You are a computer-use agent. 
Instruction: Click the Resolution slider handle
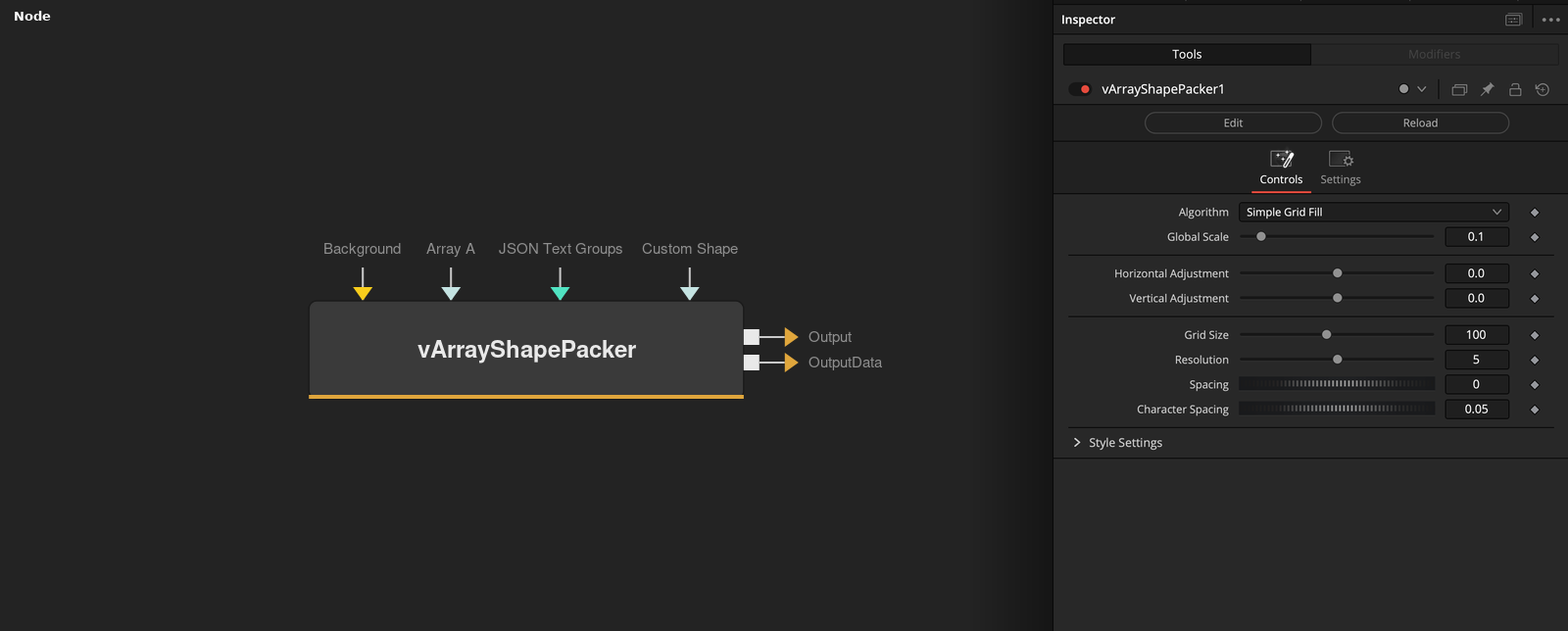coord(1338,360)
